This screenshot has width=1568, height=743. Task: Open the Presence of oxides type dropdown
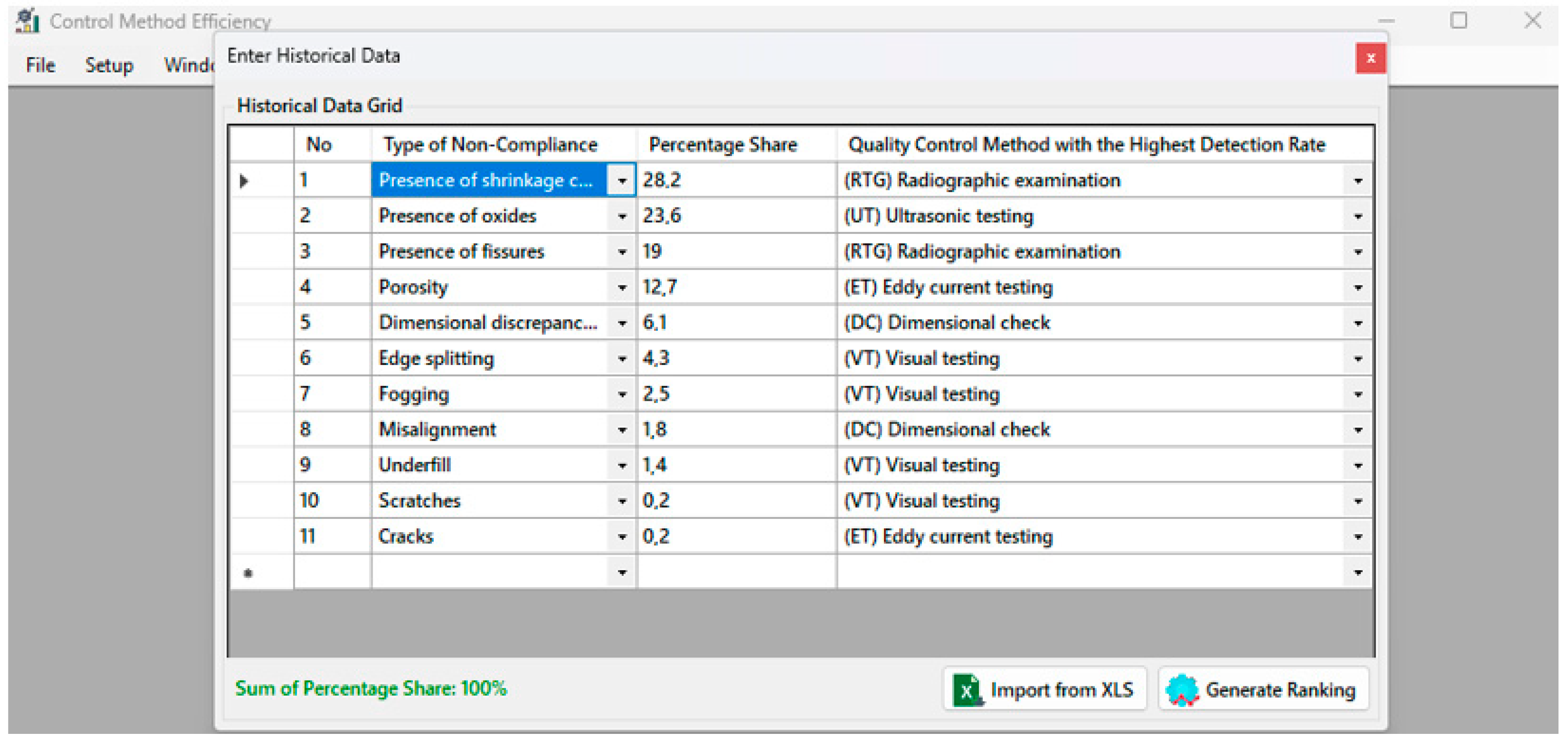coord(621,217)
